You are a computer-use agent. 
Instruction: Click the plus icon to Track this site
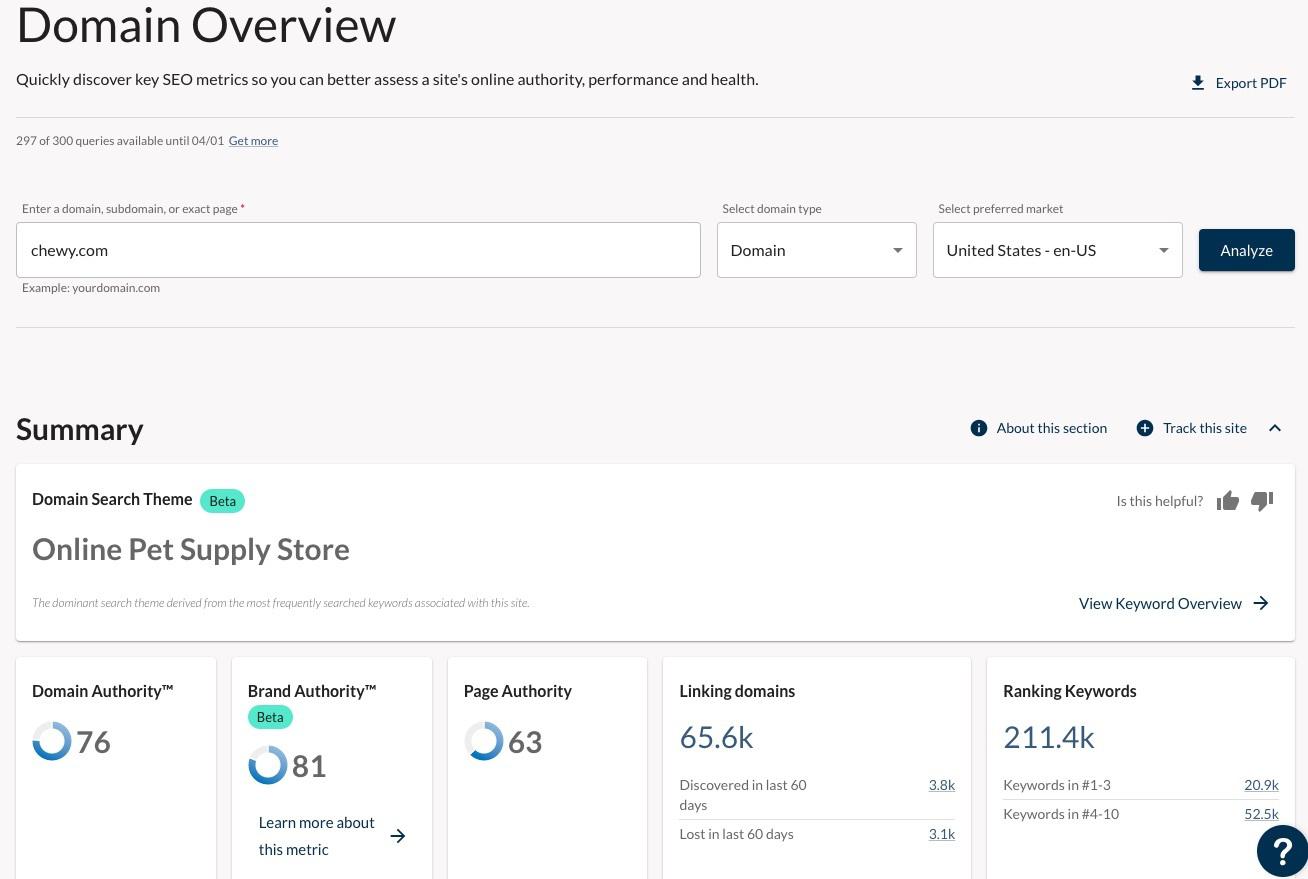[1144, 428]
